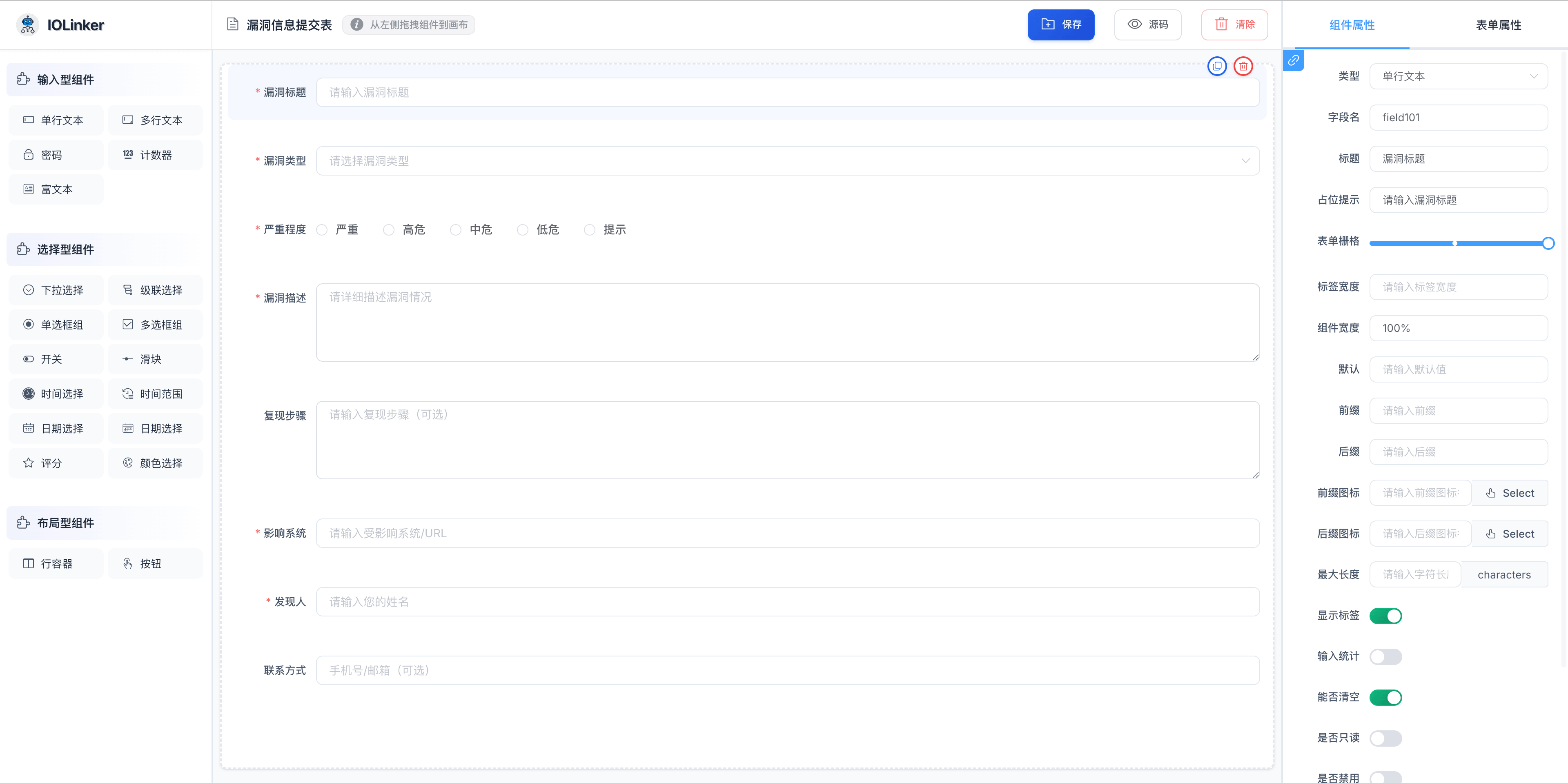Click the 标签宽度 input field
The height and width of the screenshot is (783, 1568).
pos(1459,287)
